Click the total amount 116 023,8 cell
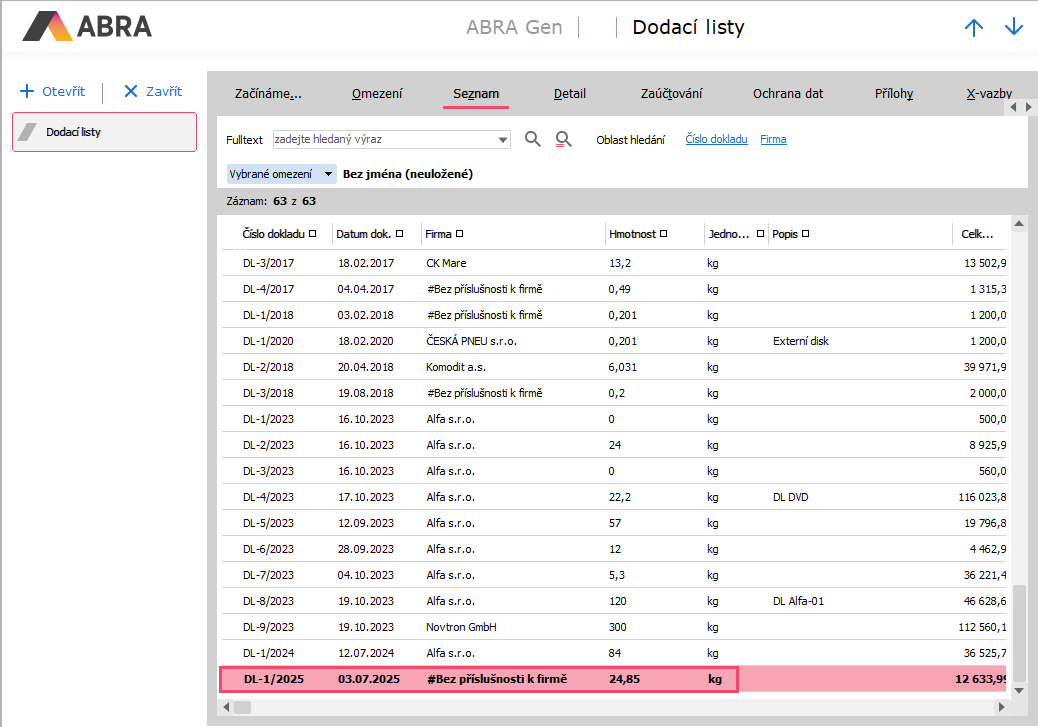The height and width of the screenshot is (727, 1038). pos(982,497)
